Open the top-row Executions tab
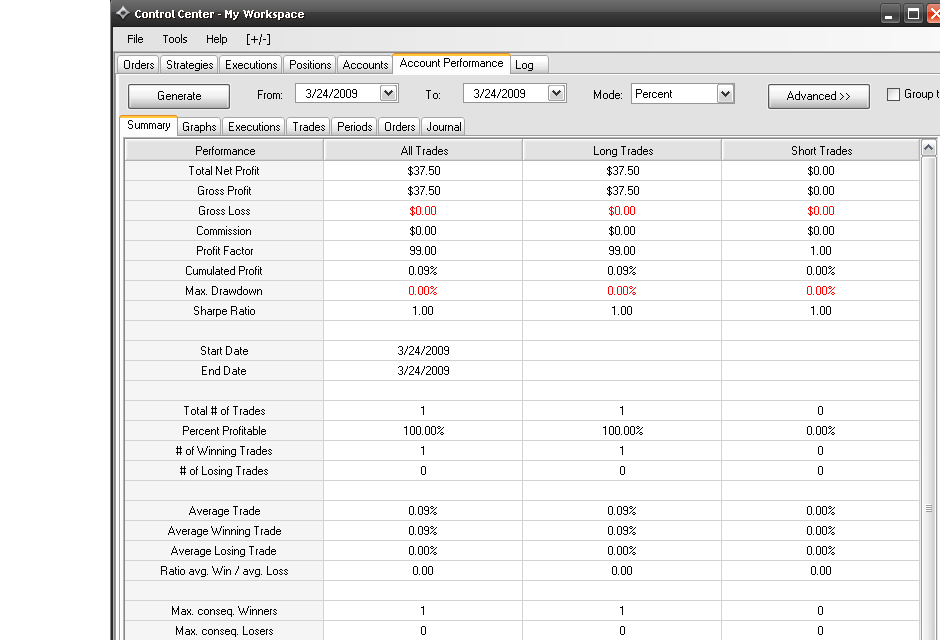 click(251, 65)
